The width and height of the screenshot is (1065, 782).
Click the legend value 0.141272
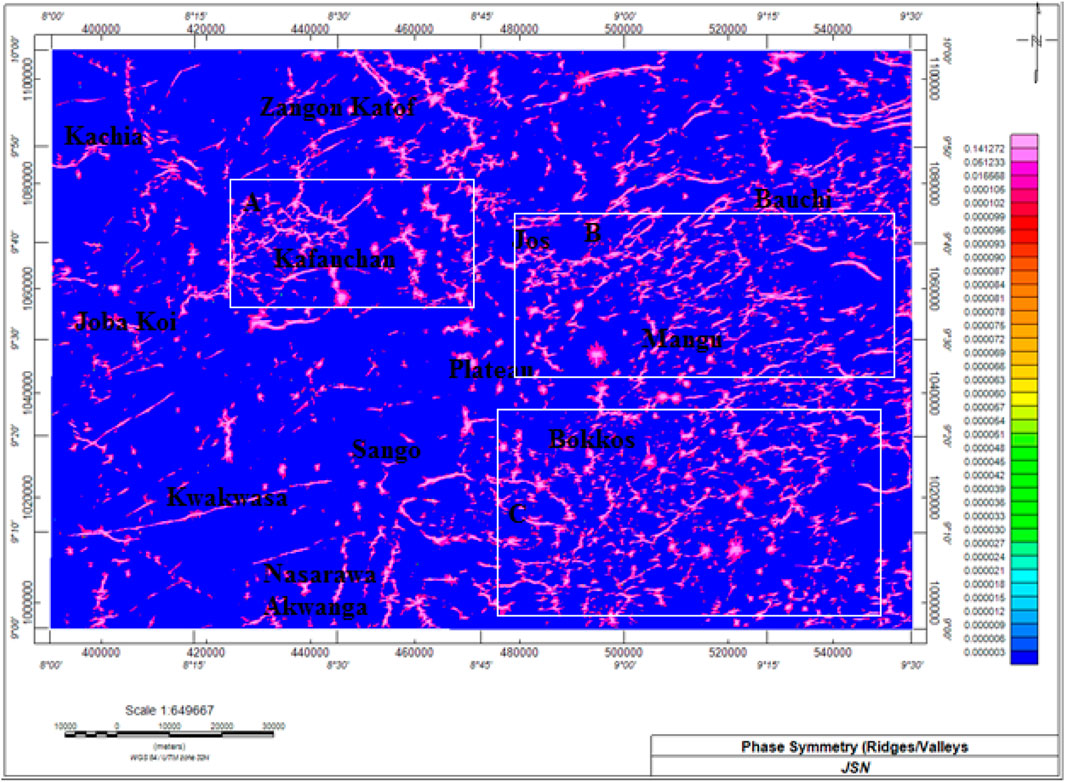pyautogui.click(x=983, y=149)
